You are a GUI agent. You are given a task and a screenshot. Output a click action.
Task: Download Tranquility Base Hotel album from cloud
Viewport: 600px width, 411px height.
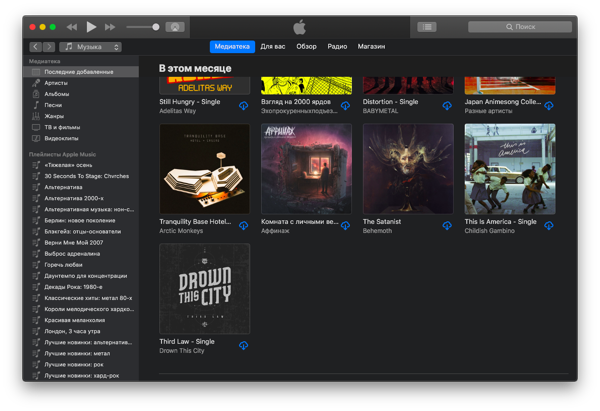tap(244, 226)
